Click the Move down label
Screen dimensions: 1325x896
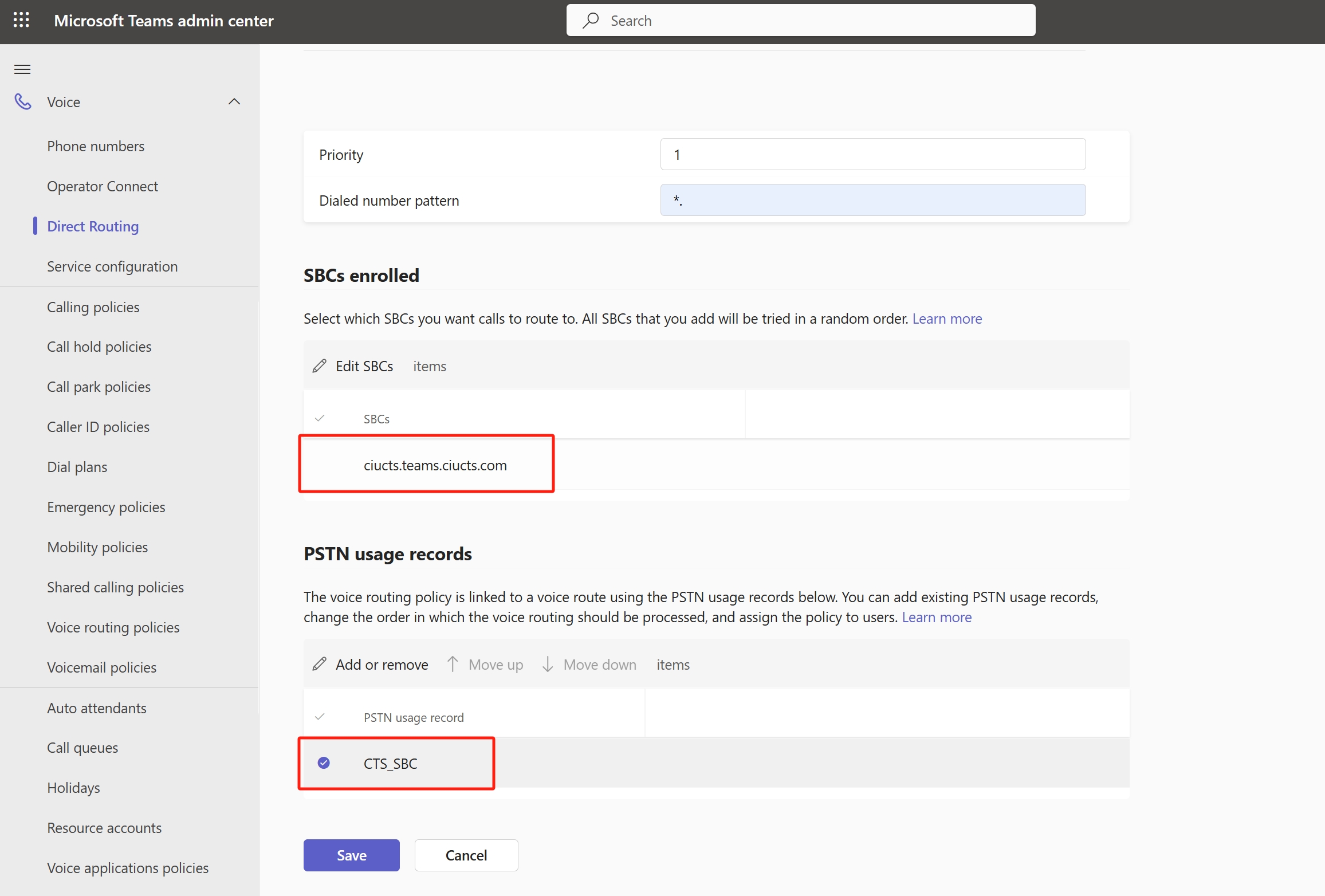coord(600,665)
